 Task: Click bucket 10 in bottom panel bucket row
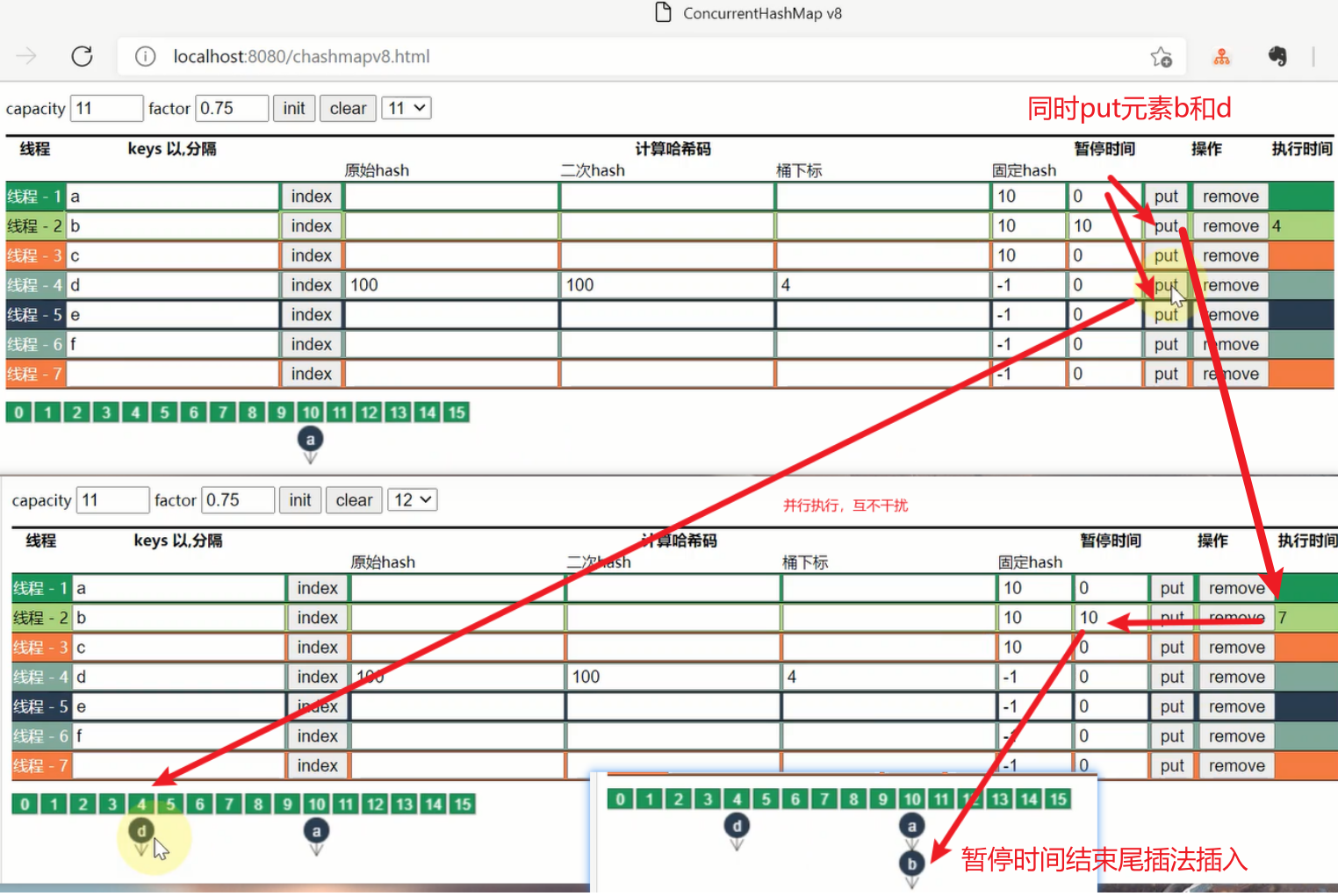(x=317, y=804)
